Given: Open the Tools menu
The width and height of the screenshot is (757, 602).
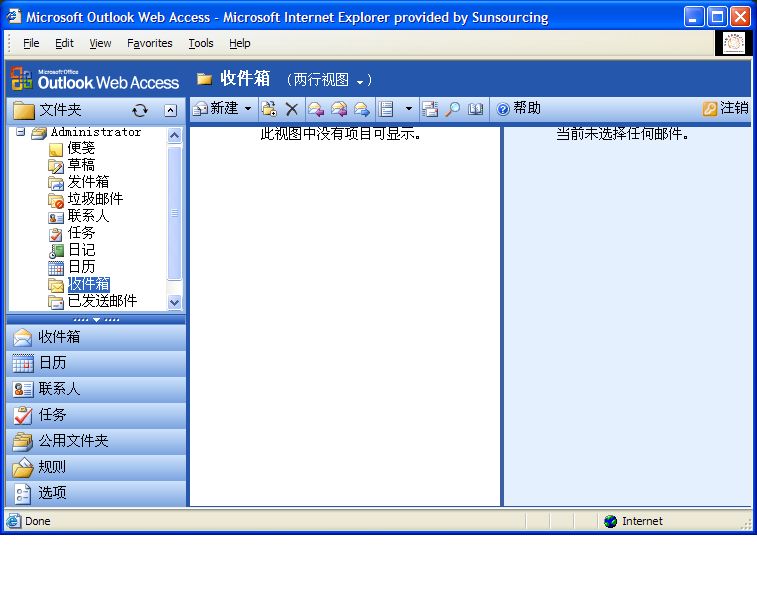Looking at the screenshot, I should pyautogui.click(x=201, y=43).
